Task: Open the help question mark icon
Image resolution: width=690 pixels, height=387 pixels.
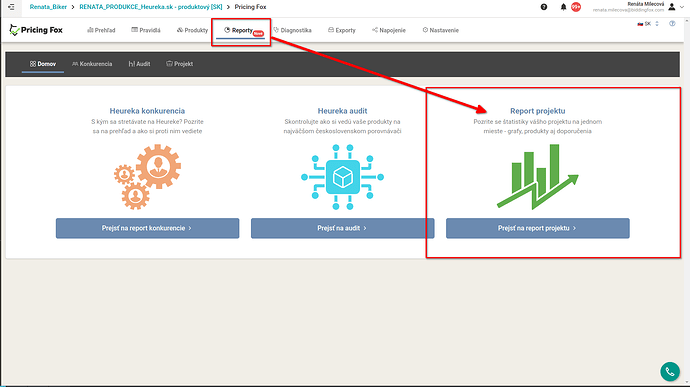Action: (x=544, y=7)
